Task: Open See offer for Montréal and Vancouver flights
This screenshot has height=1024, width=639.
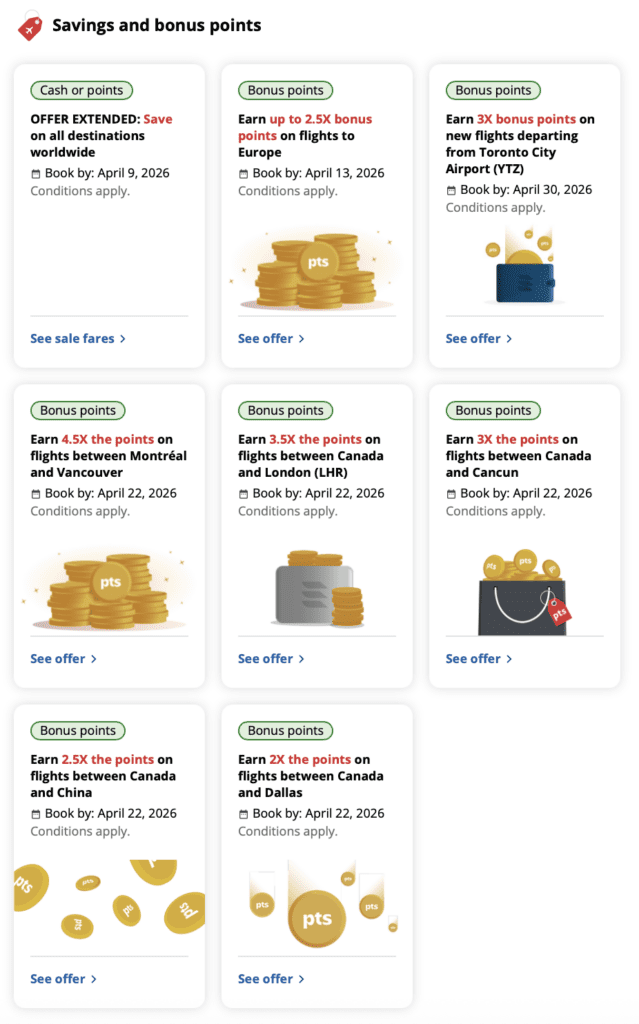Action: [63, 659]
